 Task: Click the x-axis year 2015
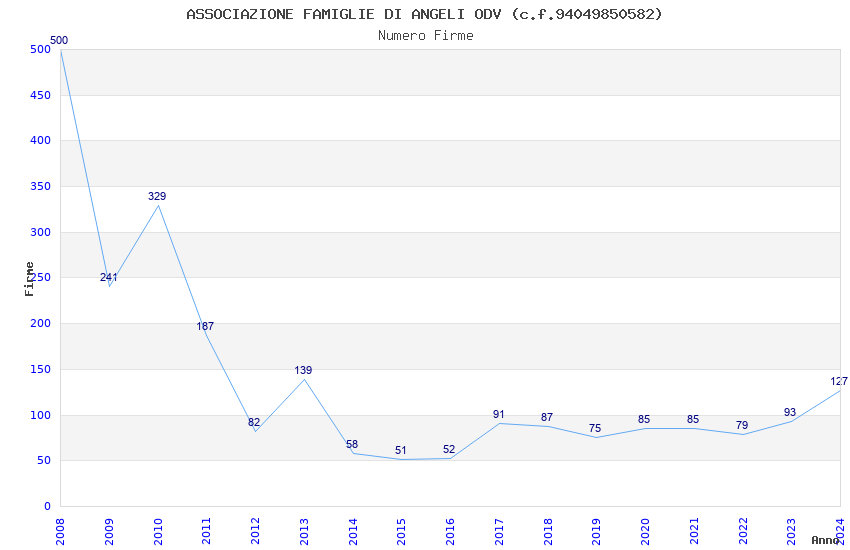(402, 531)
